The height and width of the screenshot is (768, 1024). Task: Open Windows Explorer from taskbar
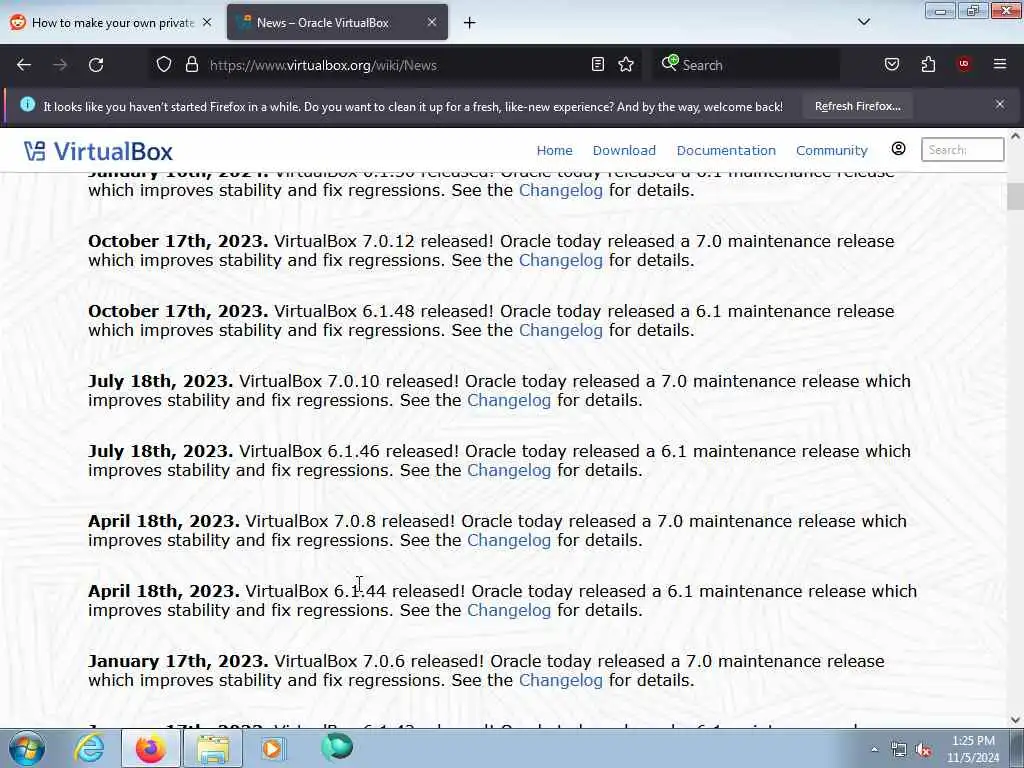tap(213, 748)
